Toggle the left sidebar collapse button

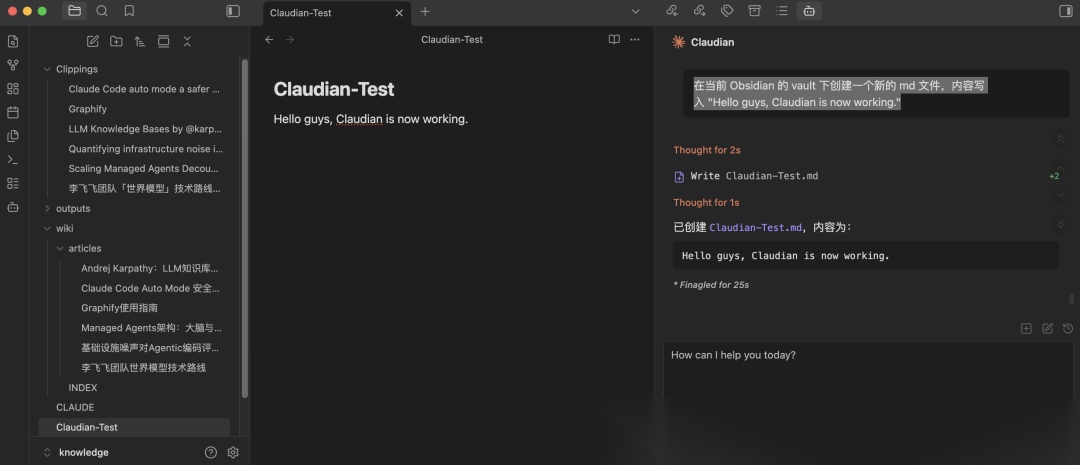[233, 11]
